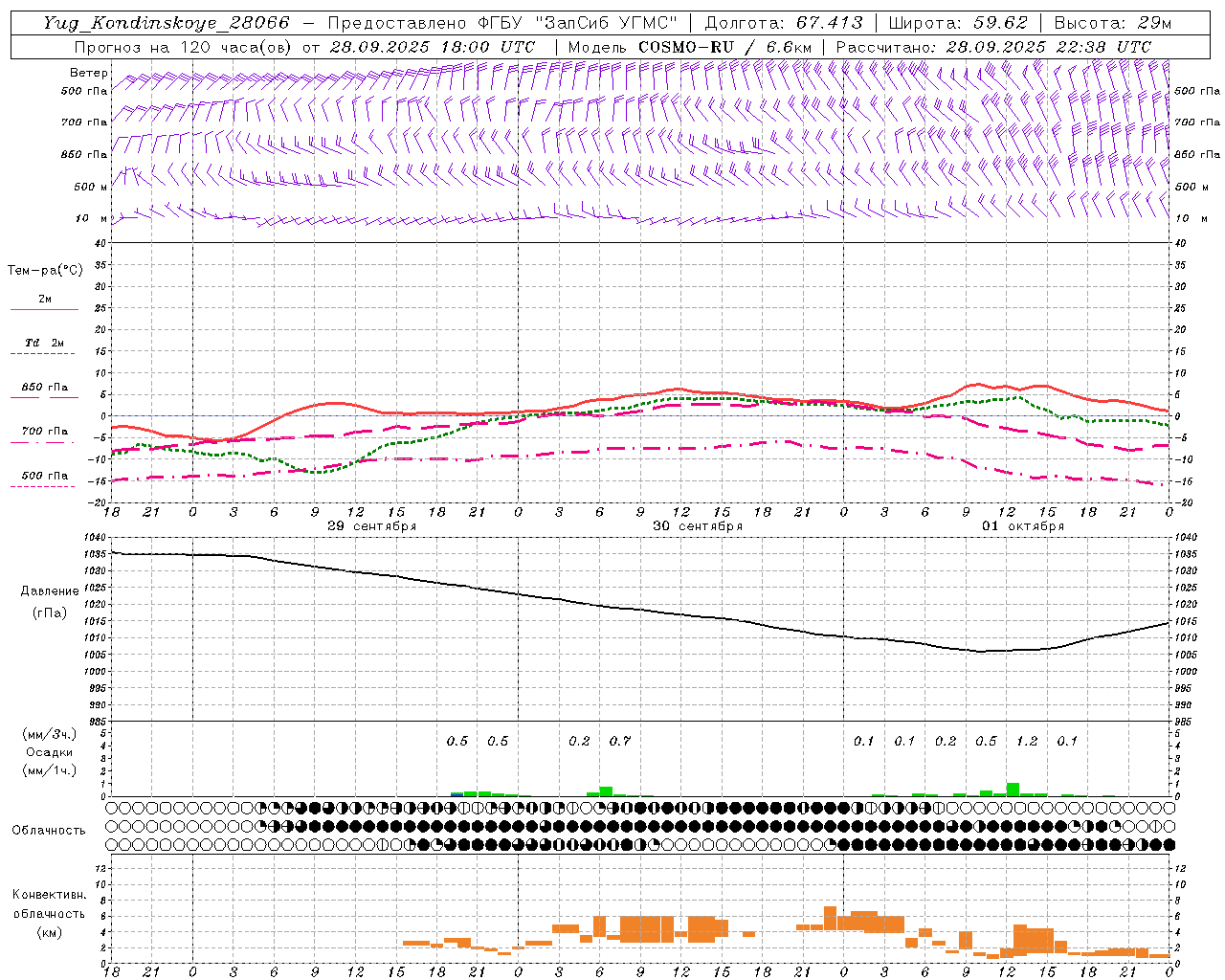The height and width of the screenshot is (980, 1225).
Task: Click the Широта: 59.62 header value
Action: (x=958, y=23)
